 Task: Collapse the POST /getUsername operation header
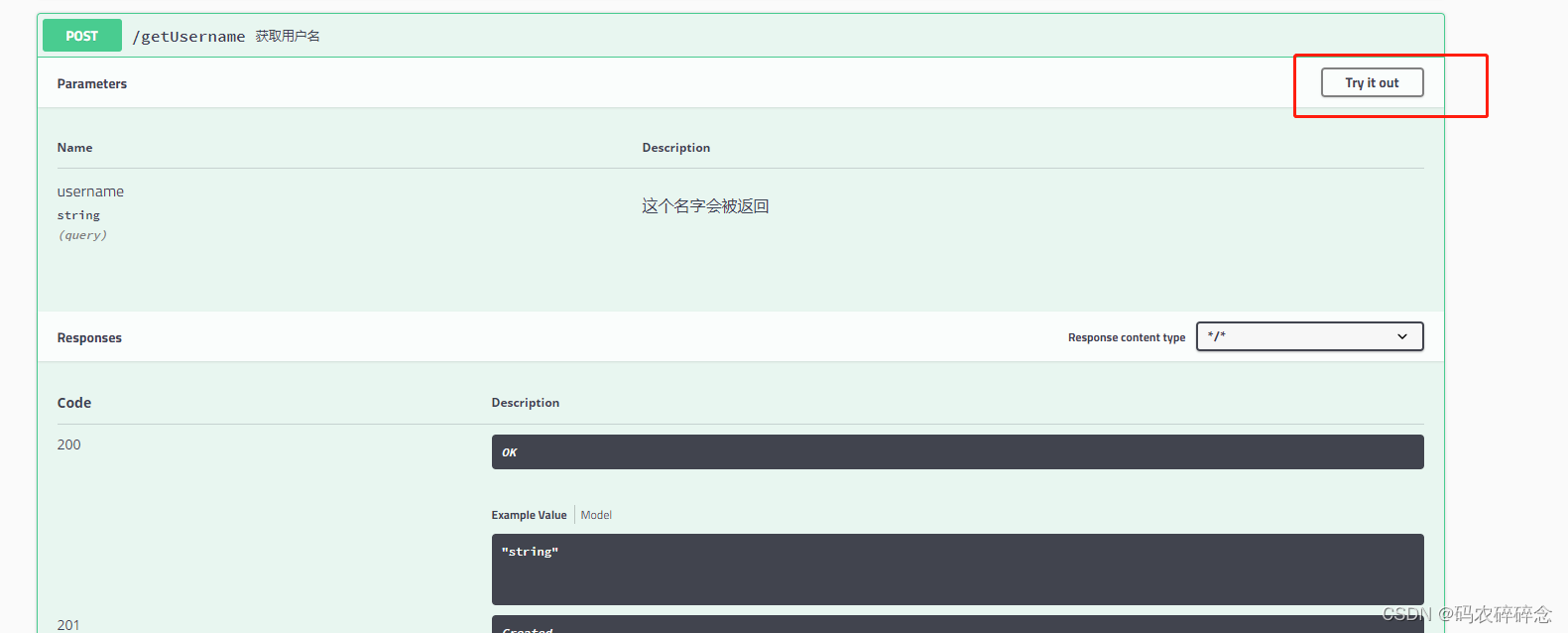[x=740, y=36]
